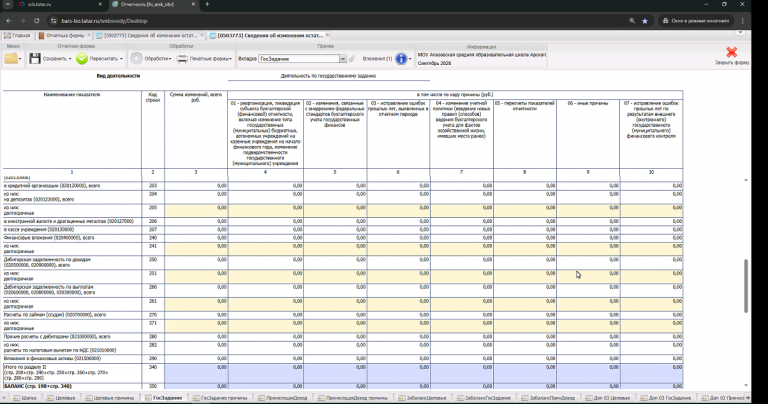Open the folder menu icon
The height and width of the screenshot is (404, 768).
pos(11,58)
